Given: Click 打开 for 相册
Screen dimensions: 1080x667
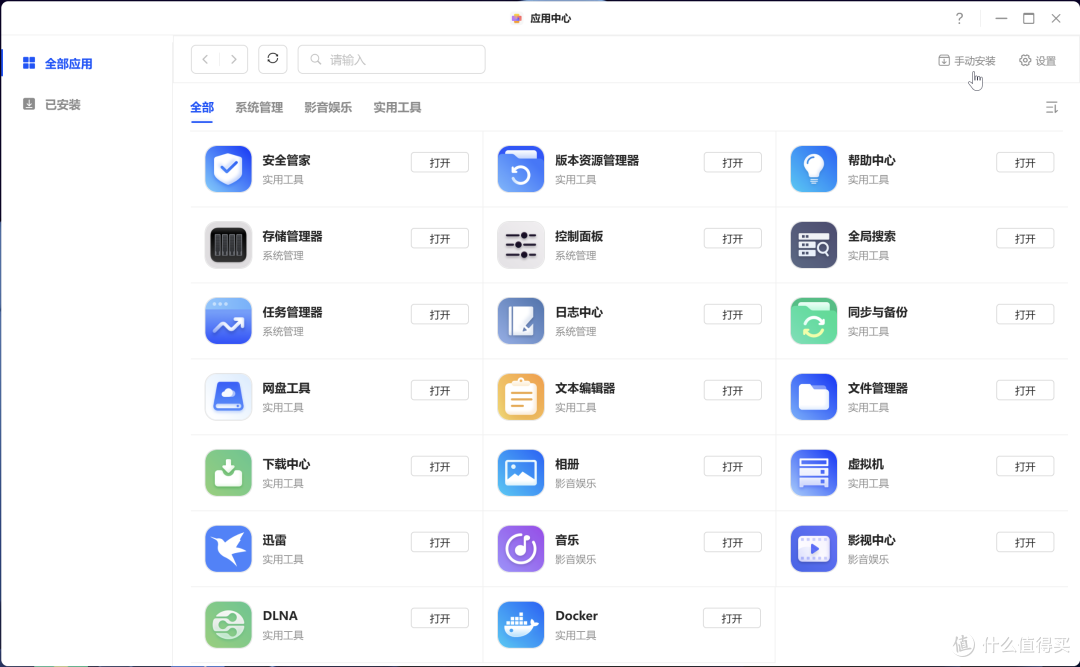Looking at the screenshot, I should click(732, 466).
